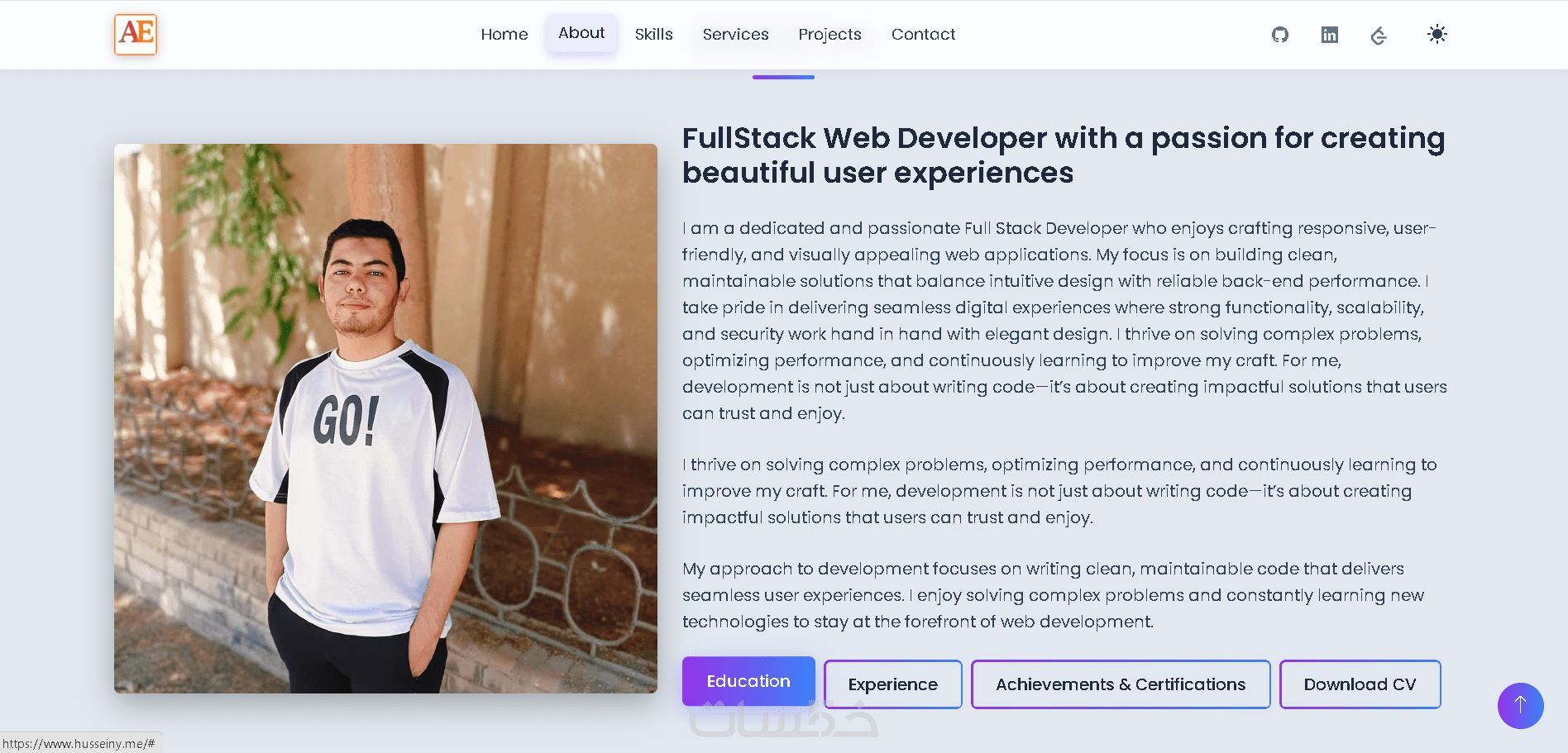Open the LeetCode profile icon
The width and height of the screenshot is (1568, 753).
coord(1379,36)
